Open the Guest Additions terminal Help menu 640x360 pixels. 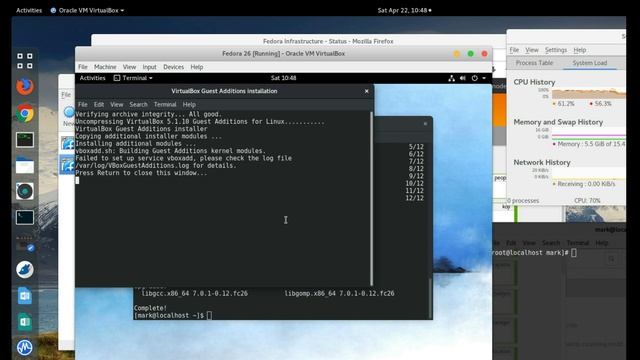[x=189, y=104]
